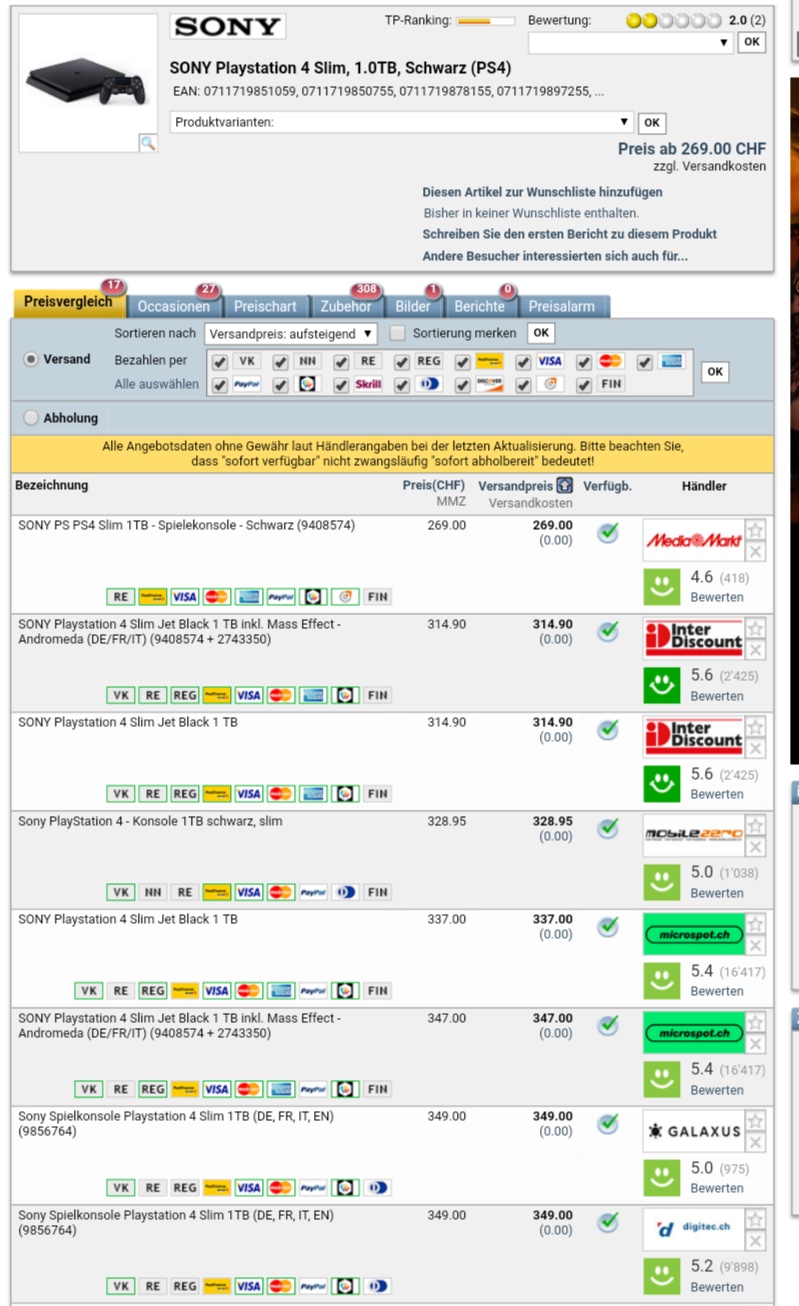Viewport: 799px width, 1306px height.
Task: Exclude Media Markt with the X icon
Action: click(755, 552)
